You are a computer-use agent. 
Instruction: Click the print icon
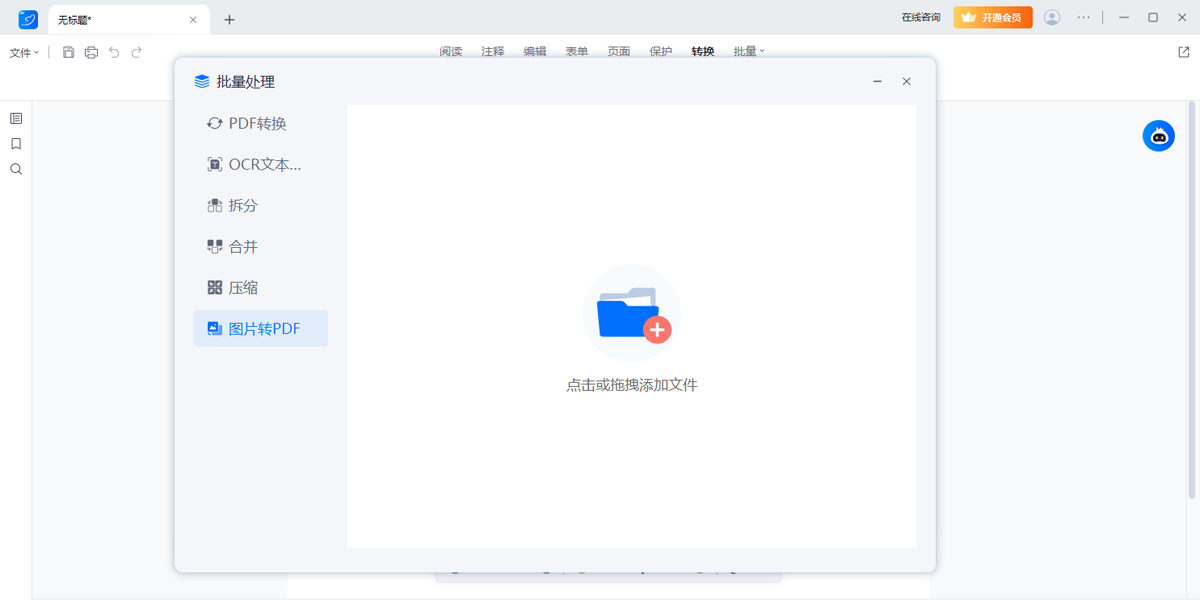click(91, 52)
